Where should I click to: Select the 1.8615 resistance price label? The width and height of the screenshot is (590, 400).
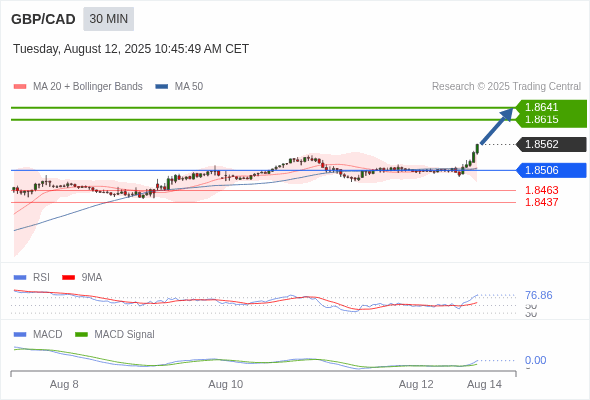(x=541, y=119)
